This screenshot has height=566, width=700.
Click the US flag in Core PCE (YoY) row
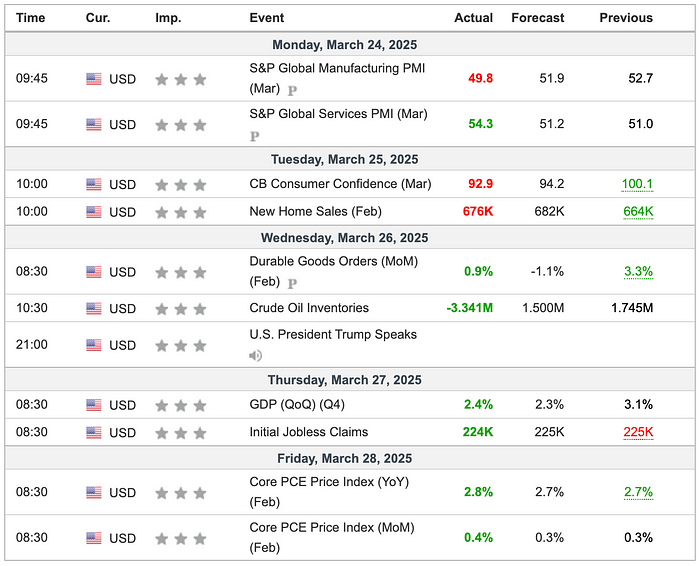(94, 492)
